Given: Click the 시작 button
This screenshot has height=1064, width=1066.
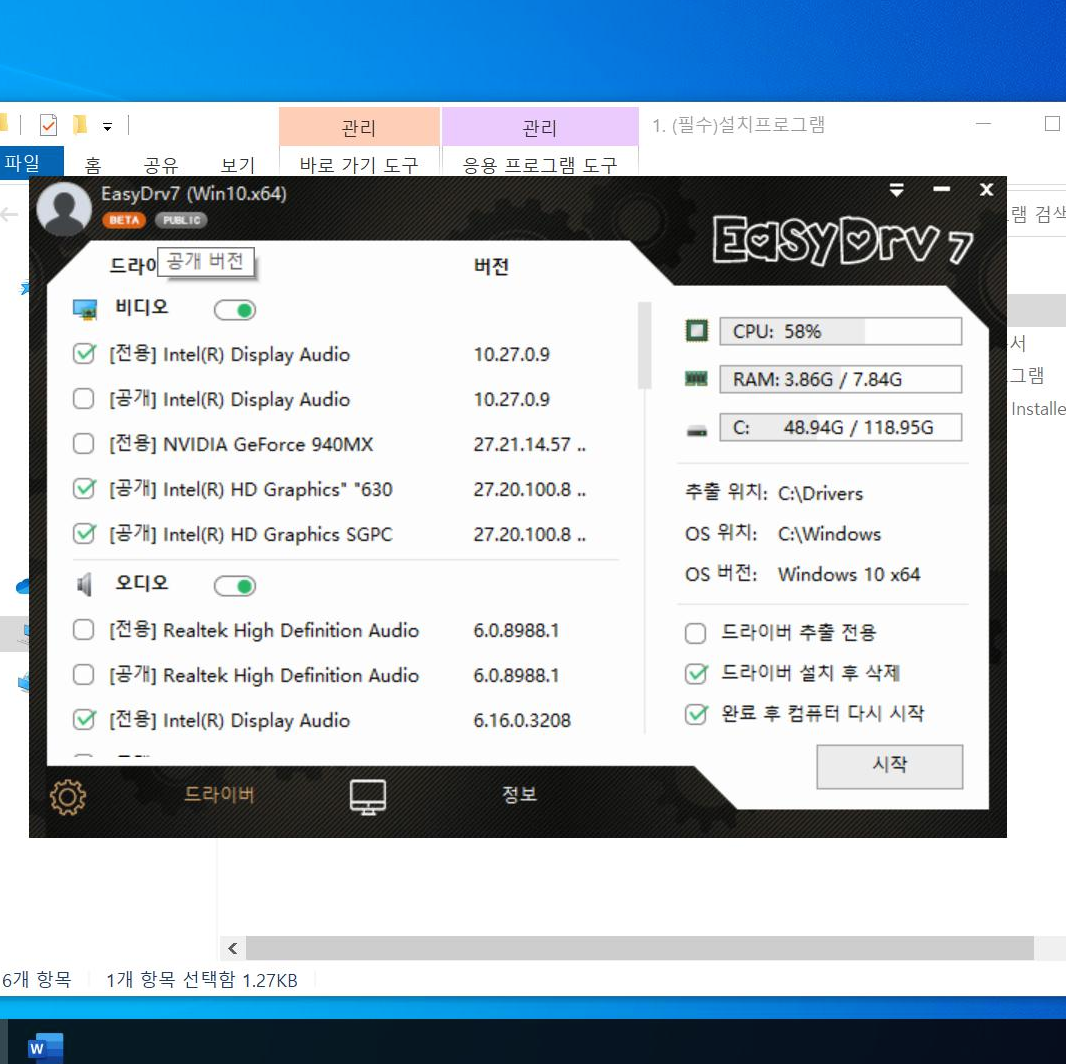Looking at the screenshot, I should coord(889,766).
